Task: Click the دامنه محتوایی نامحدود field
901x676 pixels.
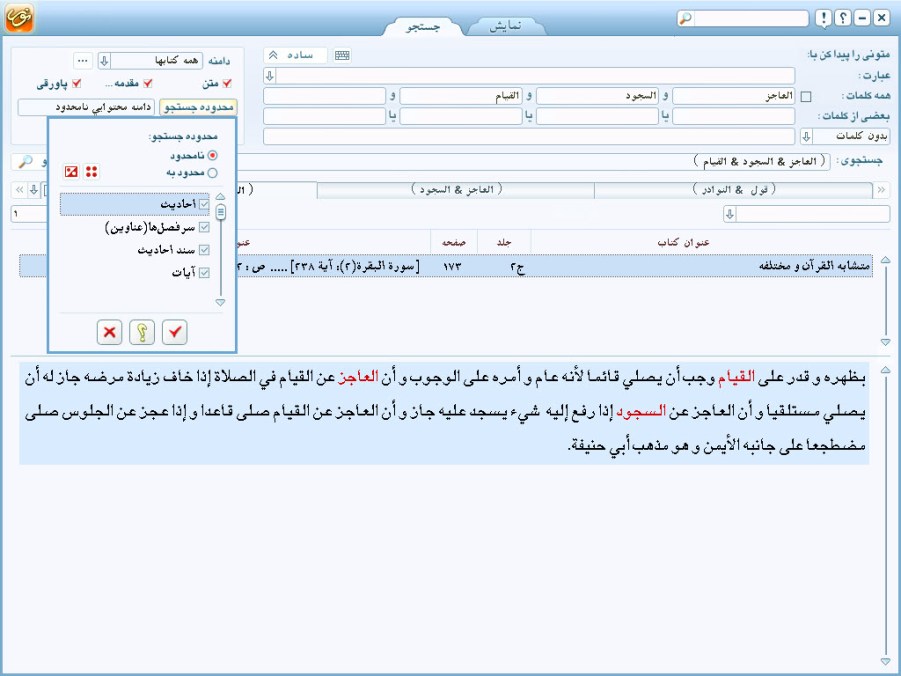Action: point(86,107)
